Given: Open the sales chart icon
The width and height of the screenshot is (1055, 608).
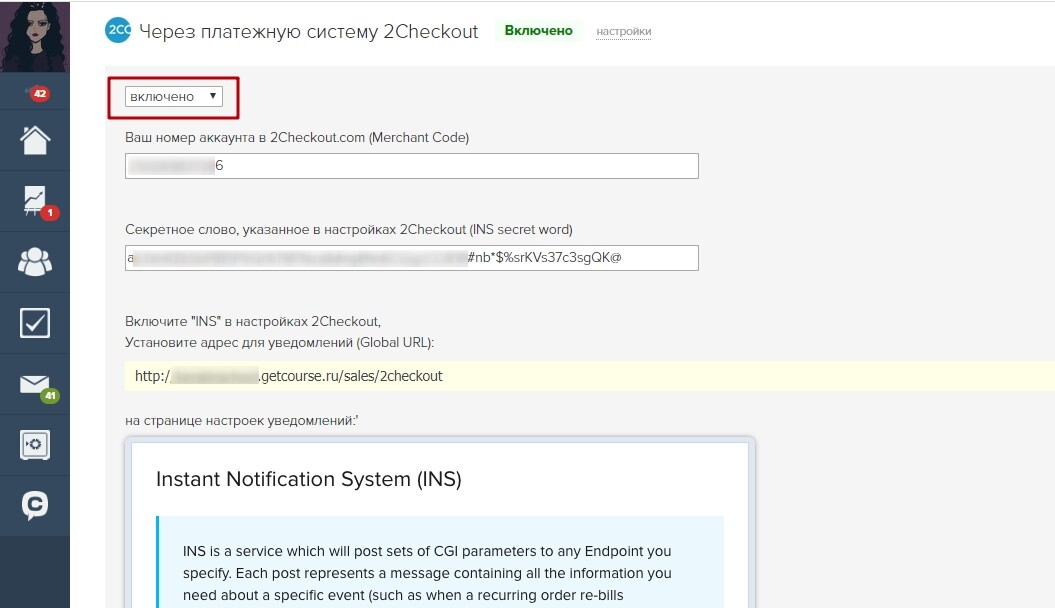Looking at the screenshot, I should point(35,201).
